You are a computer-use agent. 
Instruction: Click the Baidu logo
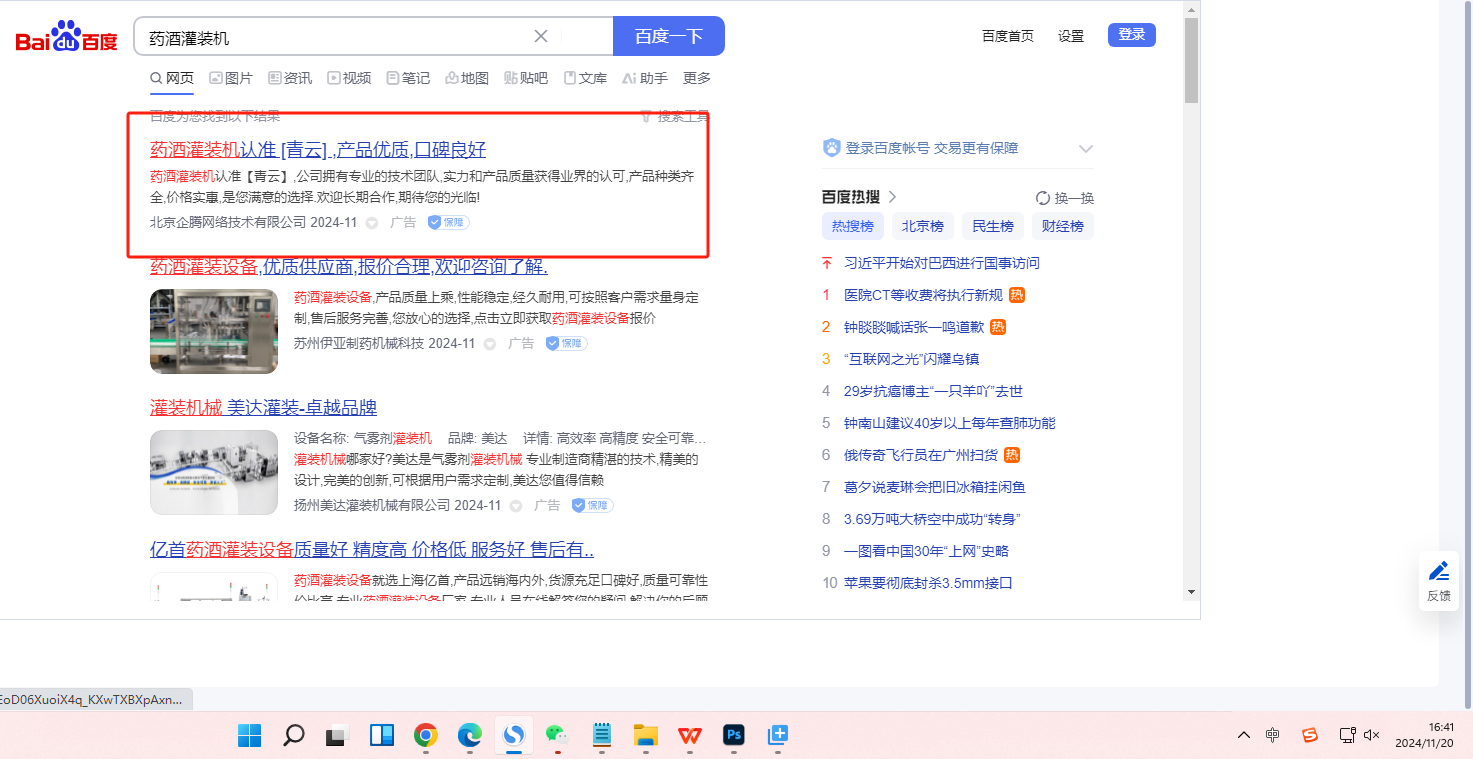pos(66,38)
